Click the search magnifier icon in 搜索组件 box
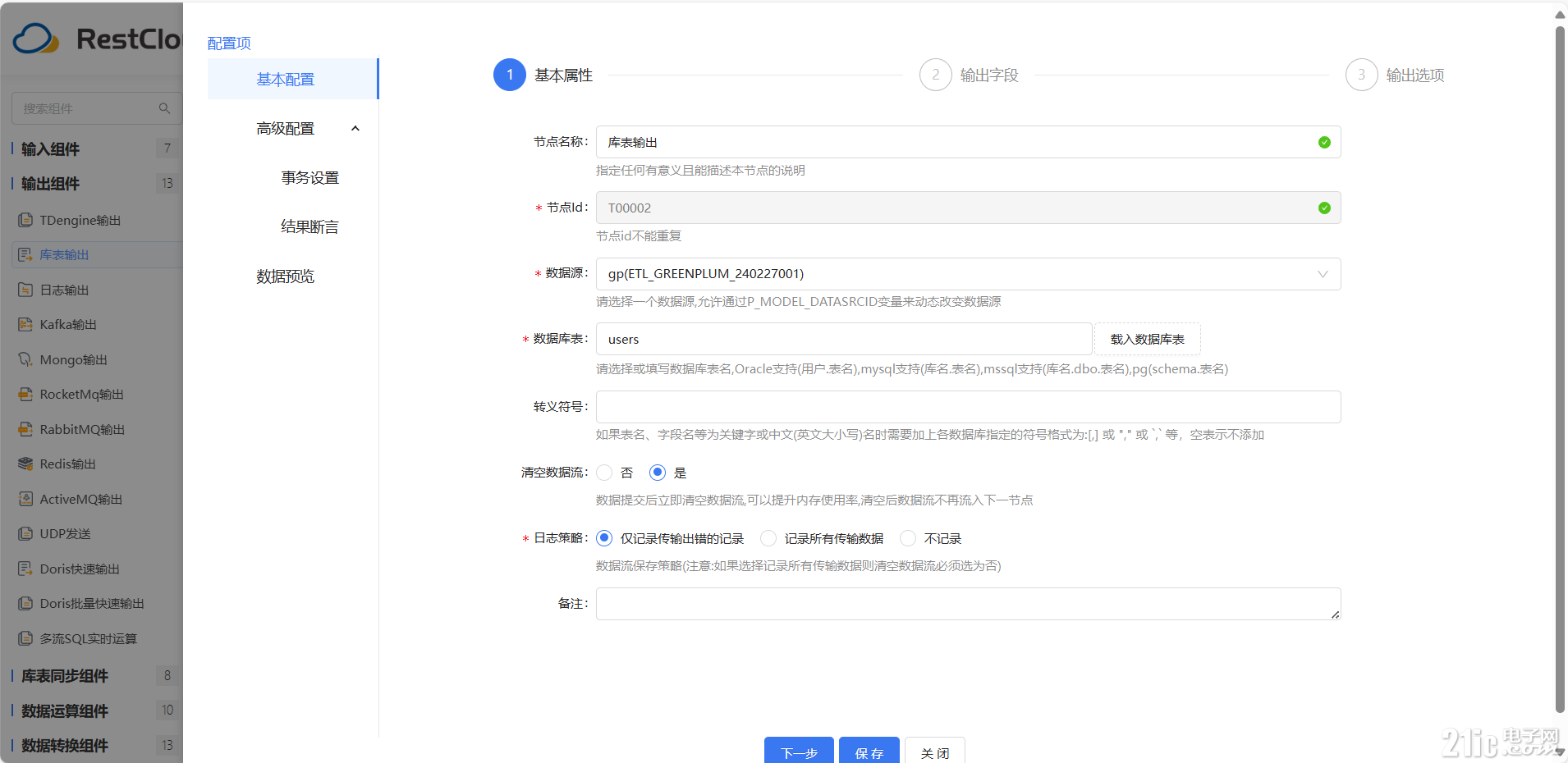 click(x=164, y=108)
